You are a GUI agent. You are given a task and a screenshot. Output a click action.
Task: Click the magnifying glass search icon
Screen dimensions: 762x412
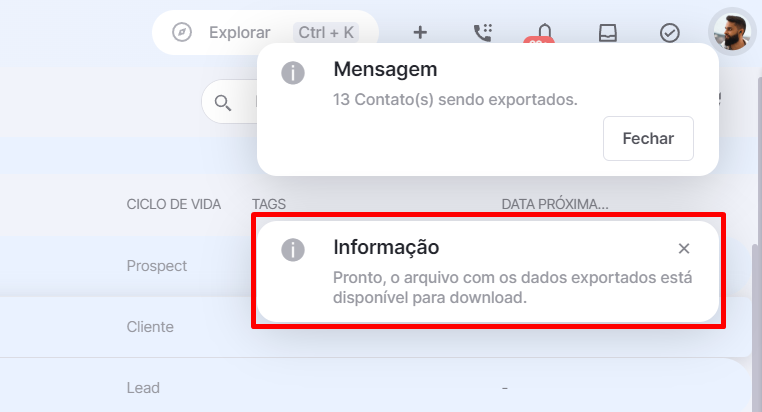(x=223, y=103)
